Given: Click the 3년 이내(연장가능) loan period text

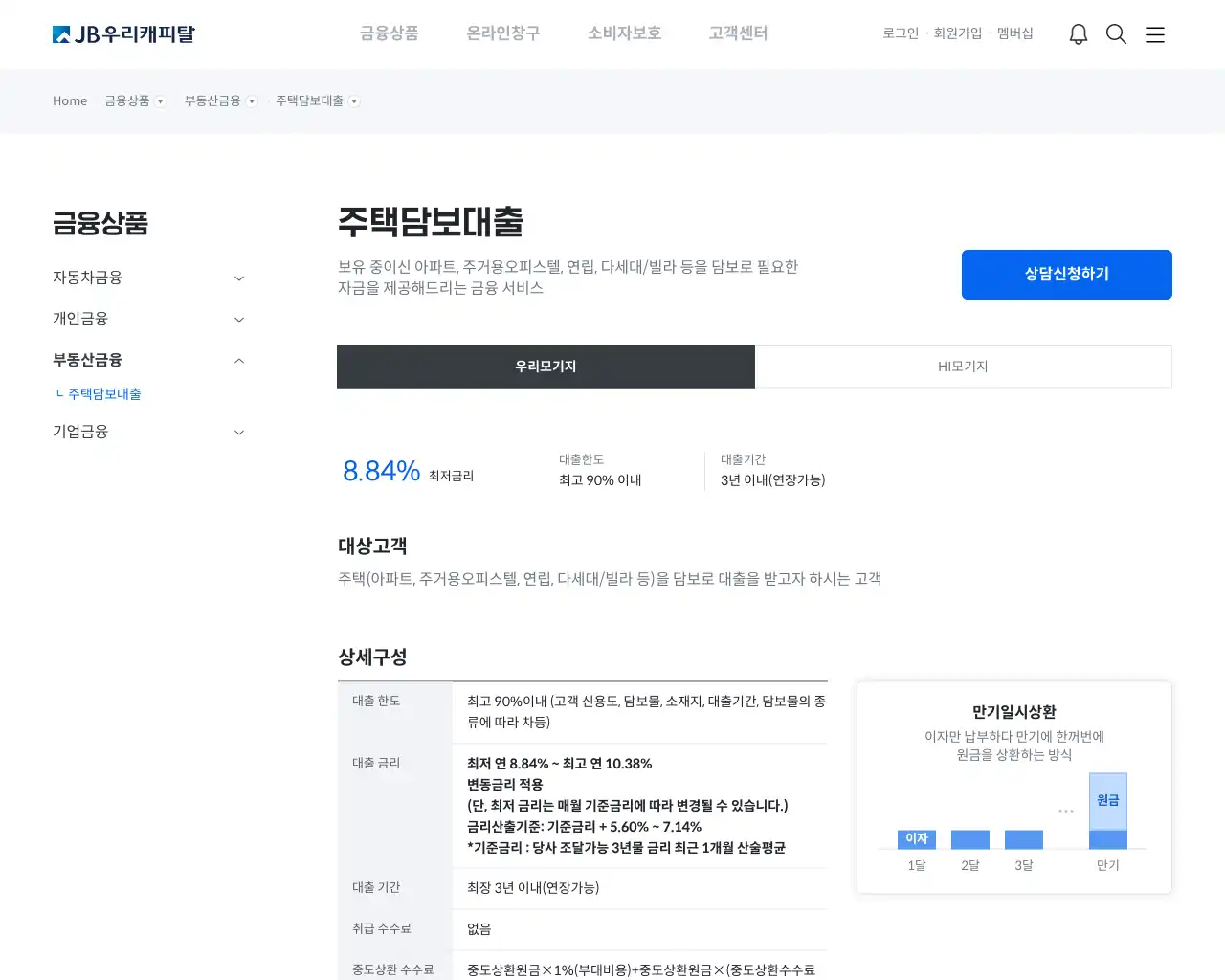Looking at the screenshot, I should click(773, 480).
